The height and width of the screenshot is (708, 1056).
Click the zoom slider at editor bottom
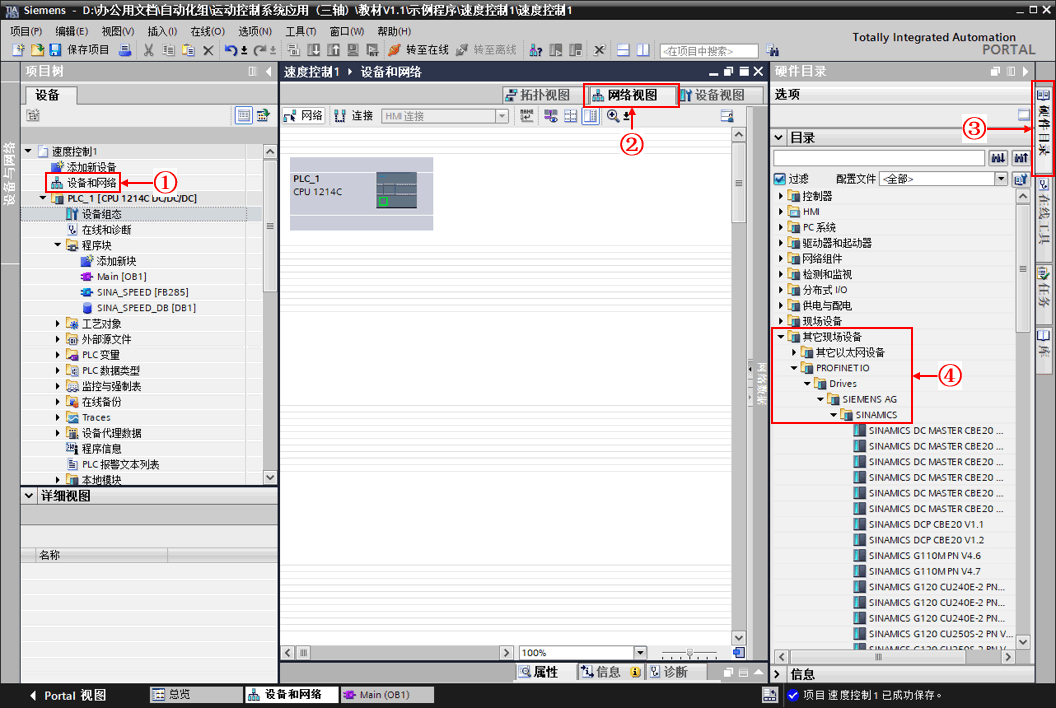pos(689,653)
